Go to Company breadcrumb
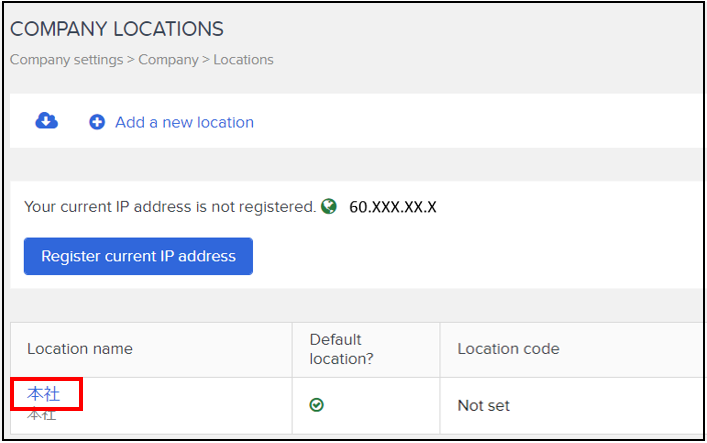Screen dimensions: 707x443 click(x=168, y=60)
